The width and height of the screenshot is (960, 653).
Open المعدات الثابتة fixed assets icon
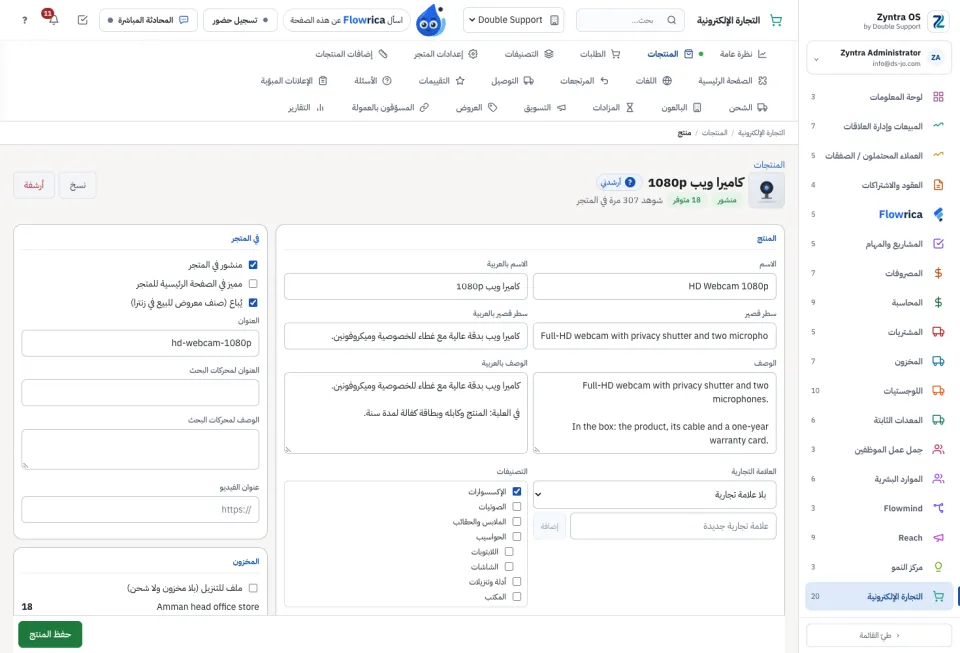tap(938, 420)
